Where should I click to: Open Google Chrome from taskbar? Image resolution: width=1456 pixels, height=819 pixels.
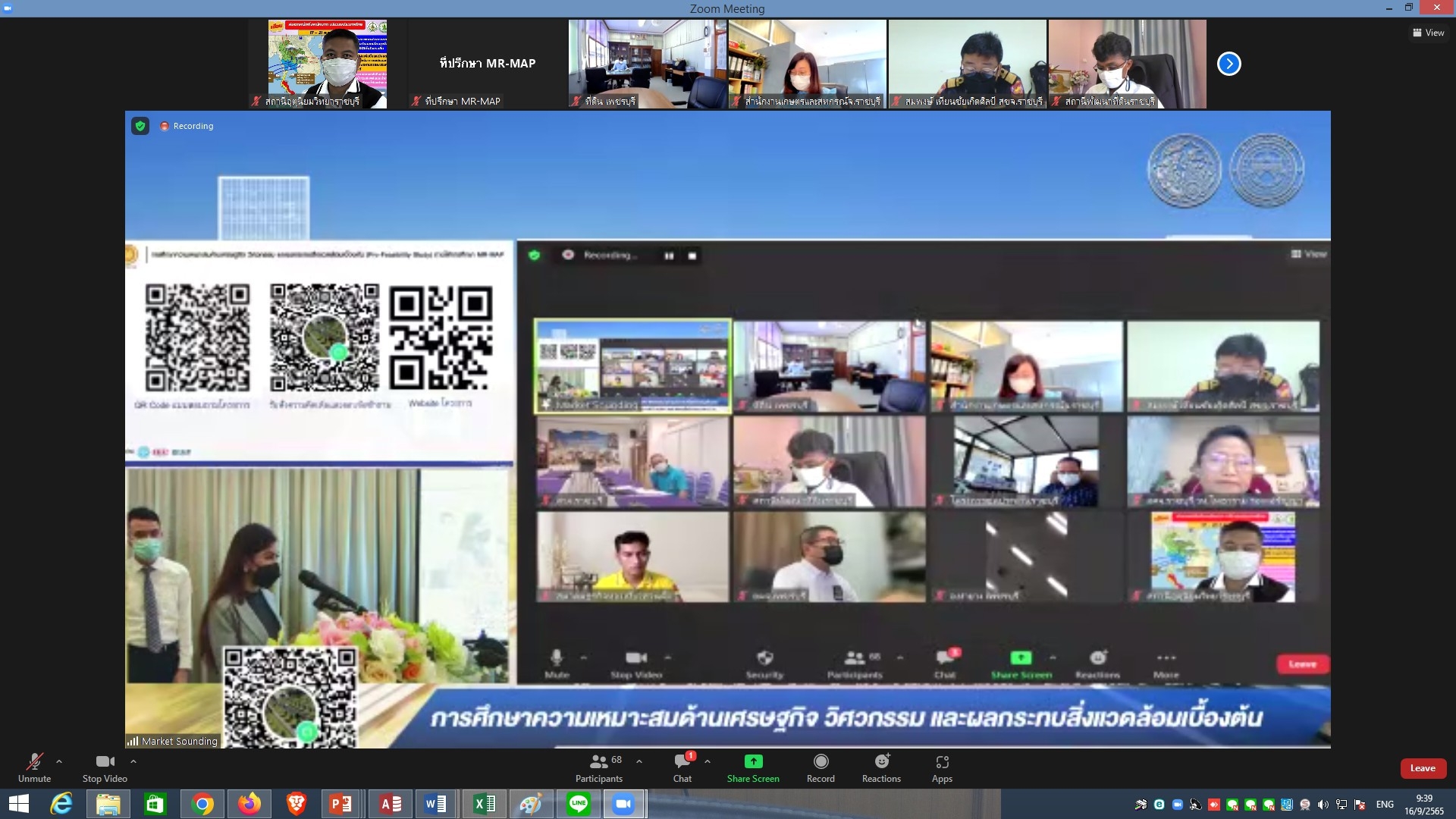click(x=202, y=804)
